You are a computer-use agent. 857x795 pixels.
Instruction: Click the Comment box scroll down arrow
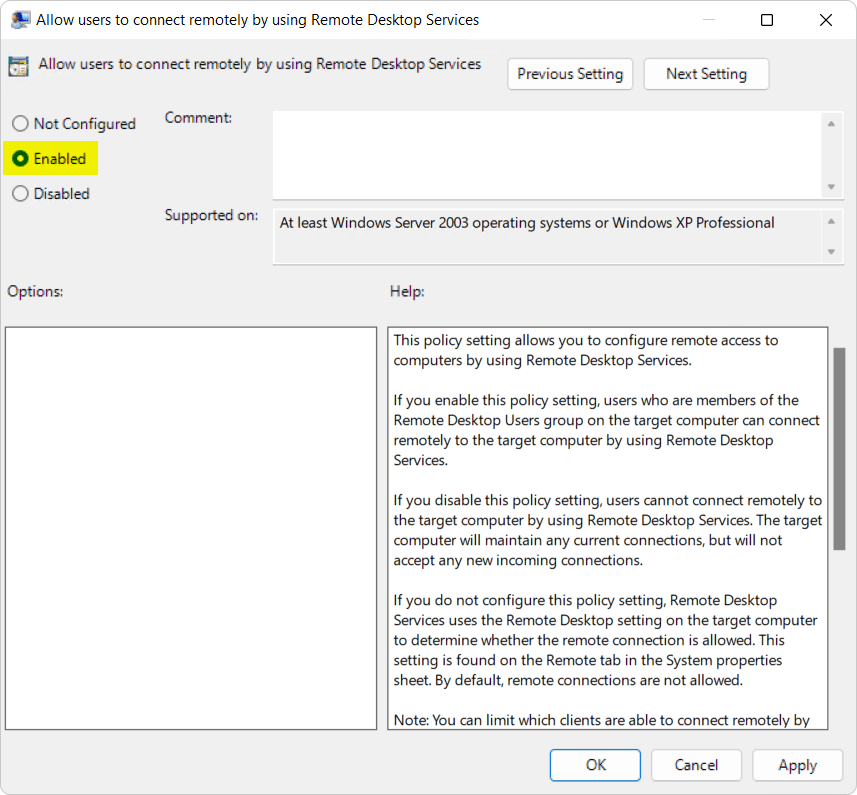[831, 187]
